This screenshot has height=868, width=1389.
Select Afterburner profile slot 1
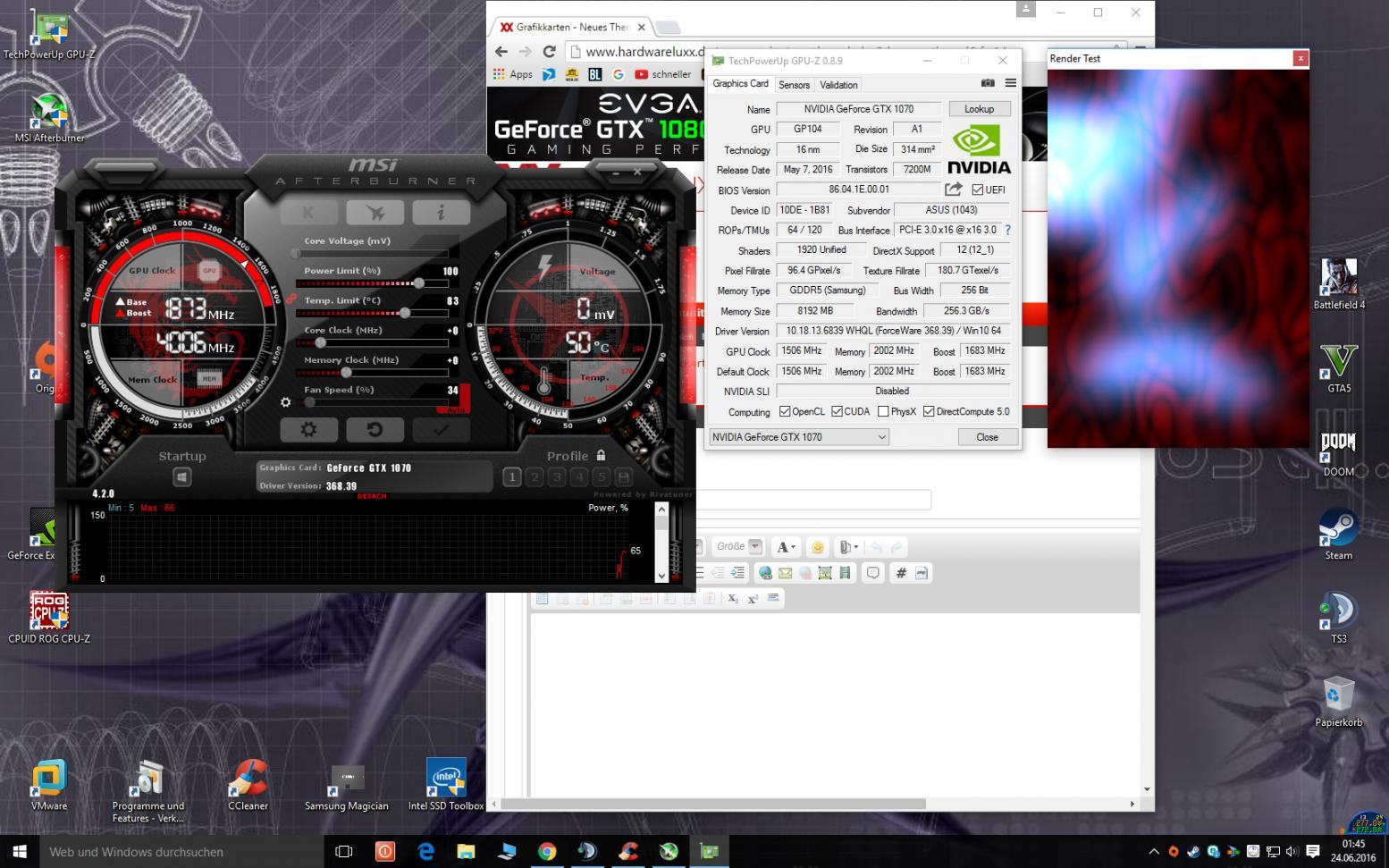point(512,477)
